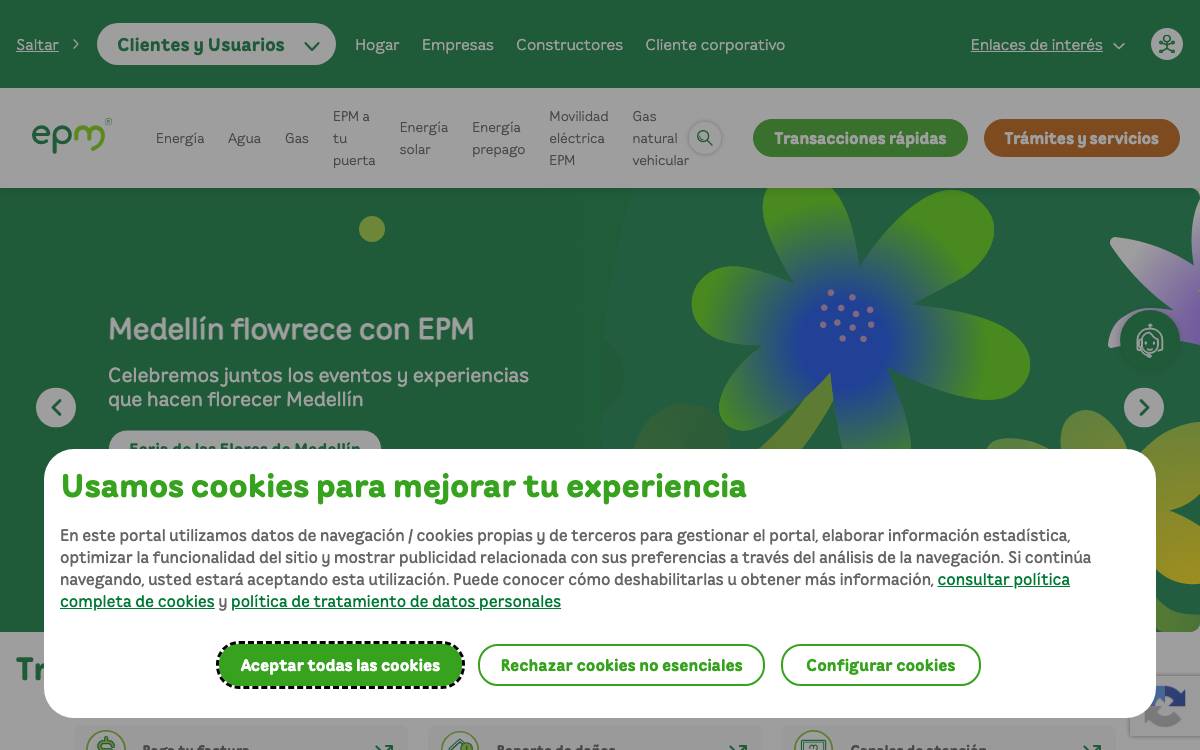
Task: Expand Enlaces de interés menu
Action: 1047,45
